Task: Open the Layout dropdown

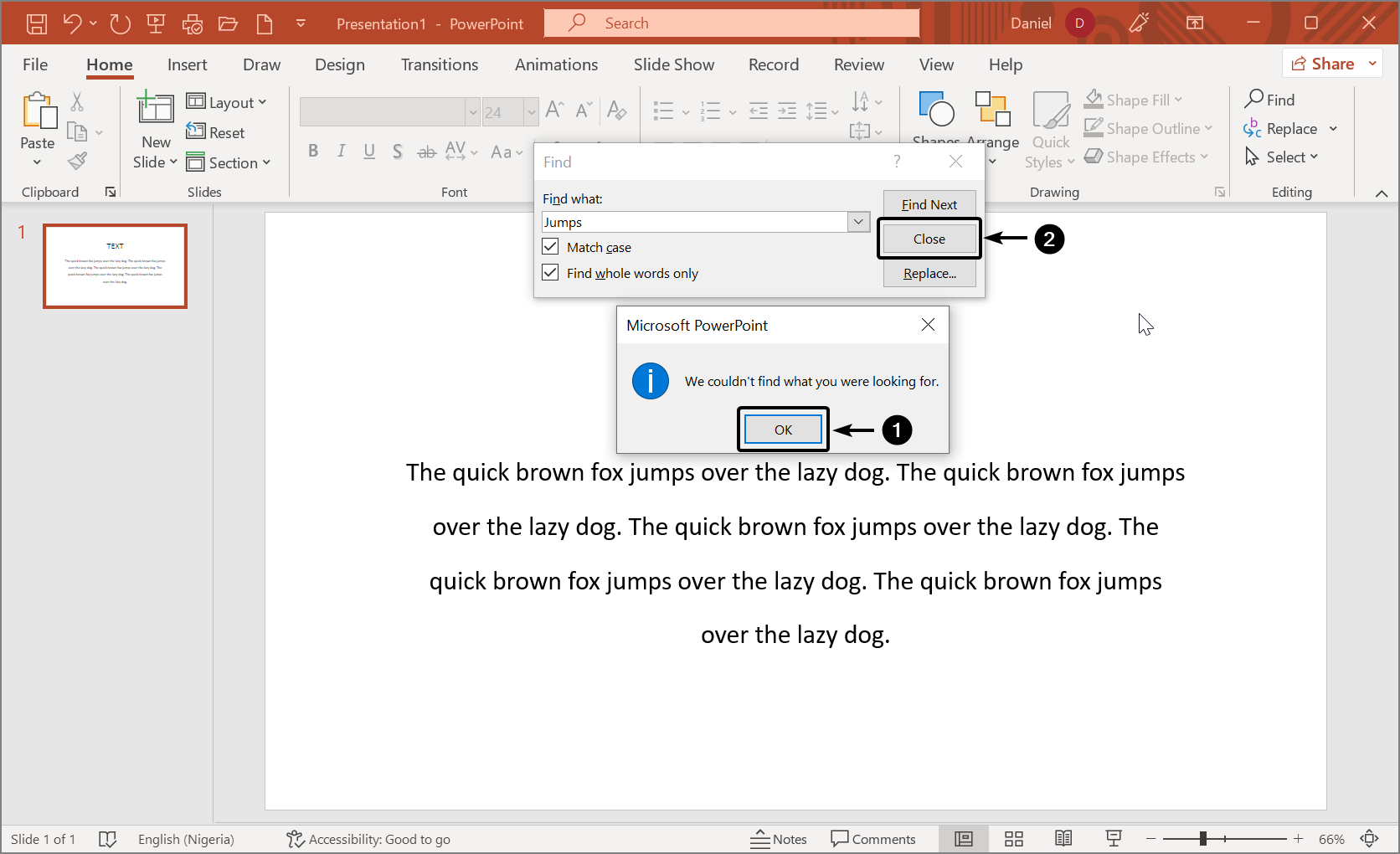Action: (227, 102)
